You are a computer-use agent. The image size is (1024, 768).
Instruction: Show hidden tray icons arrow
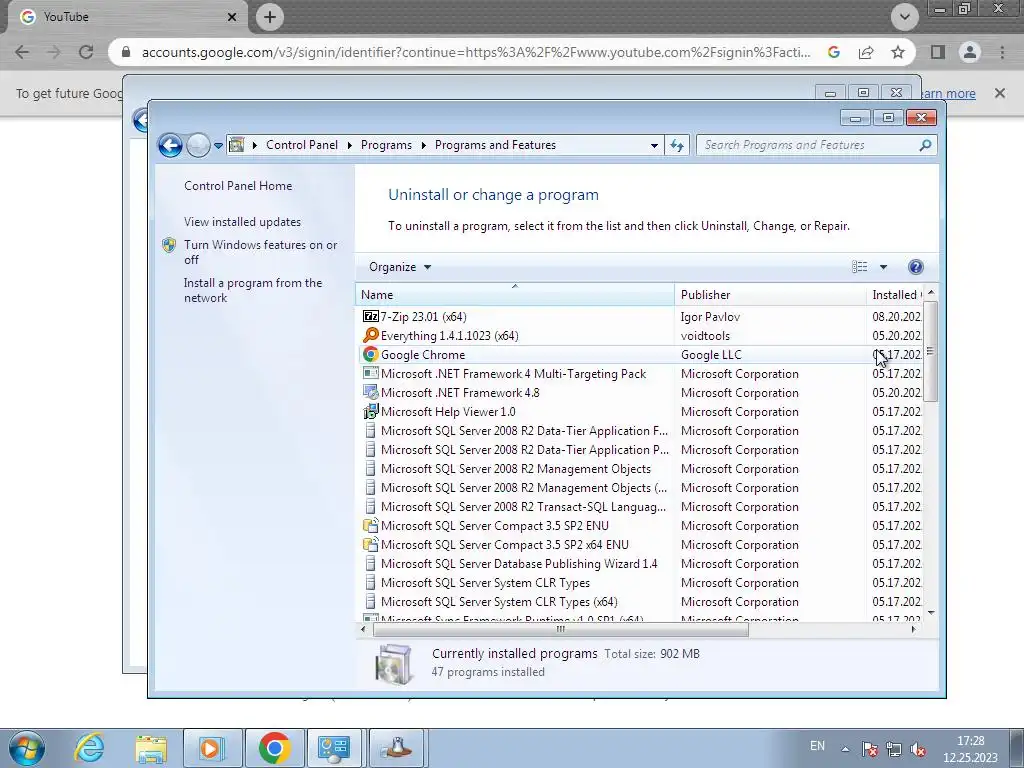click(x=845, y=749)
